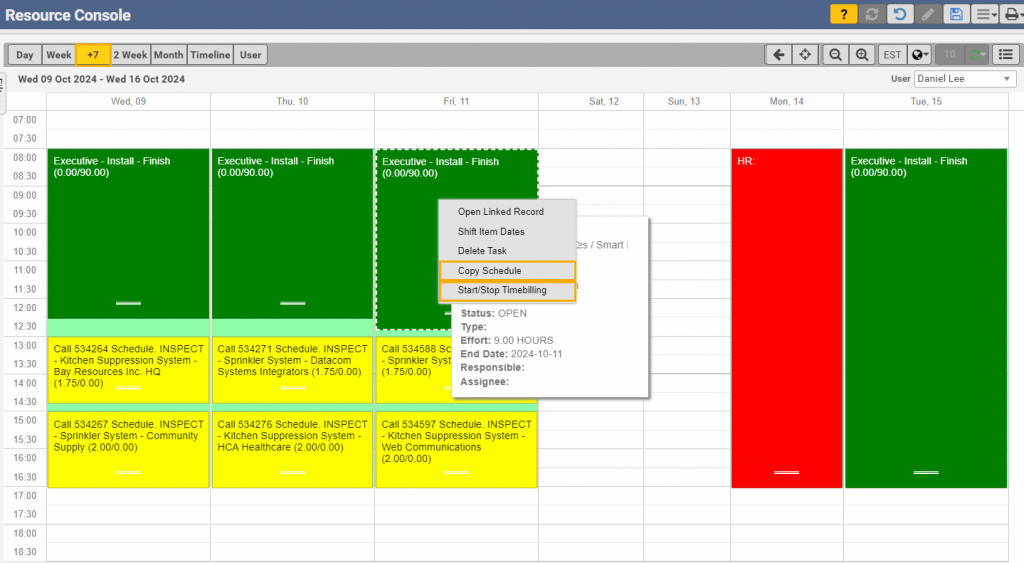Viewport: 1024px width, 563px height.
Task: Click the crosshair center view icon
Action: click(805, 55)
